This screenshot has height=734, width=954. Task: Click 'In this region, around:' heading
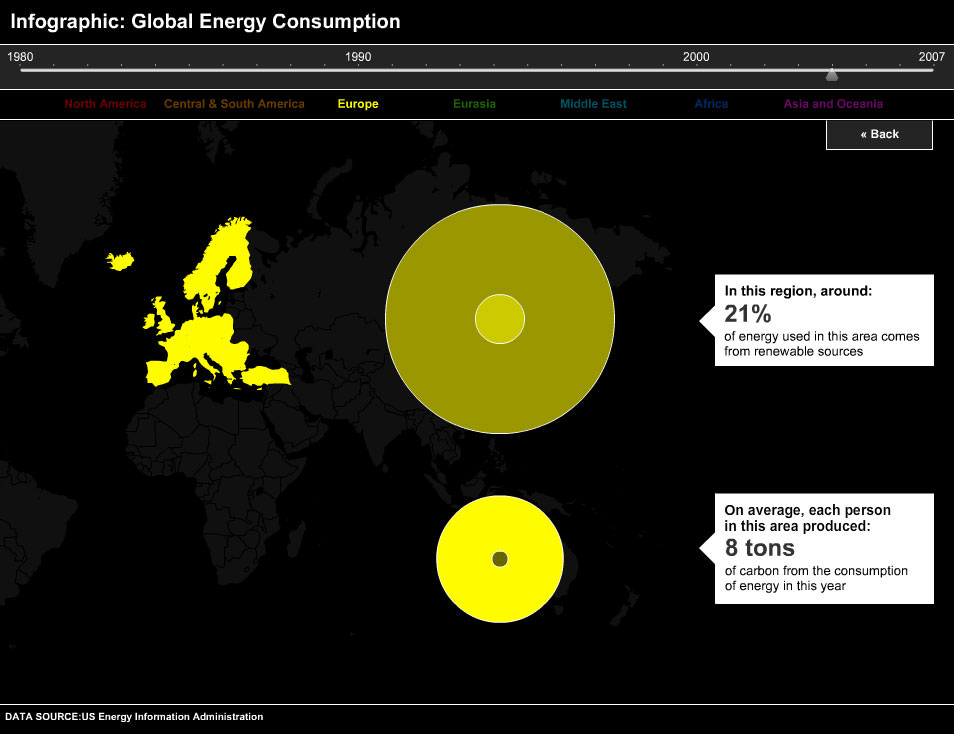click(798, 291)
